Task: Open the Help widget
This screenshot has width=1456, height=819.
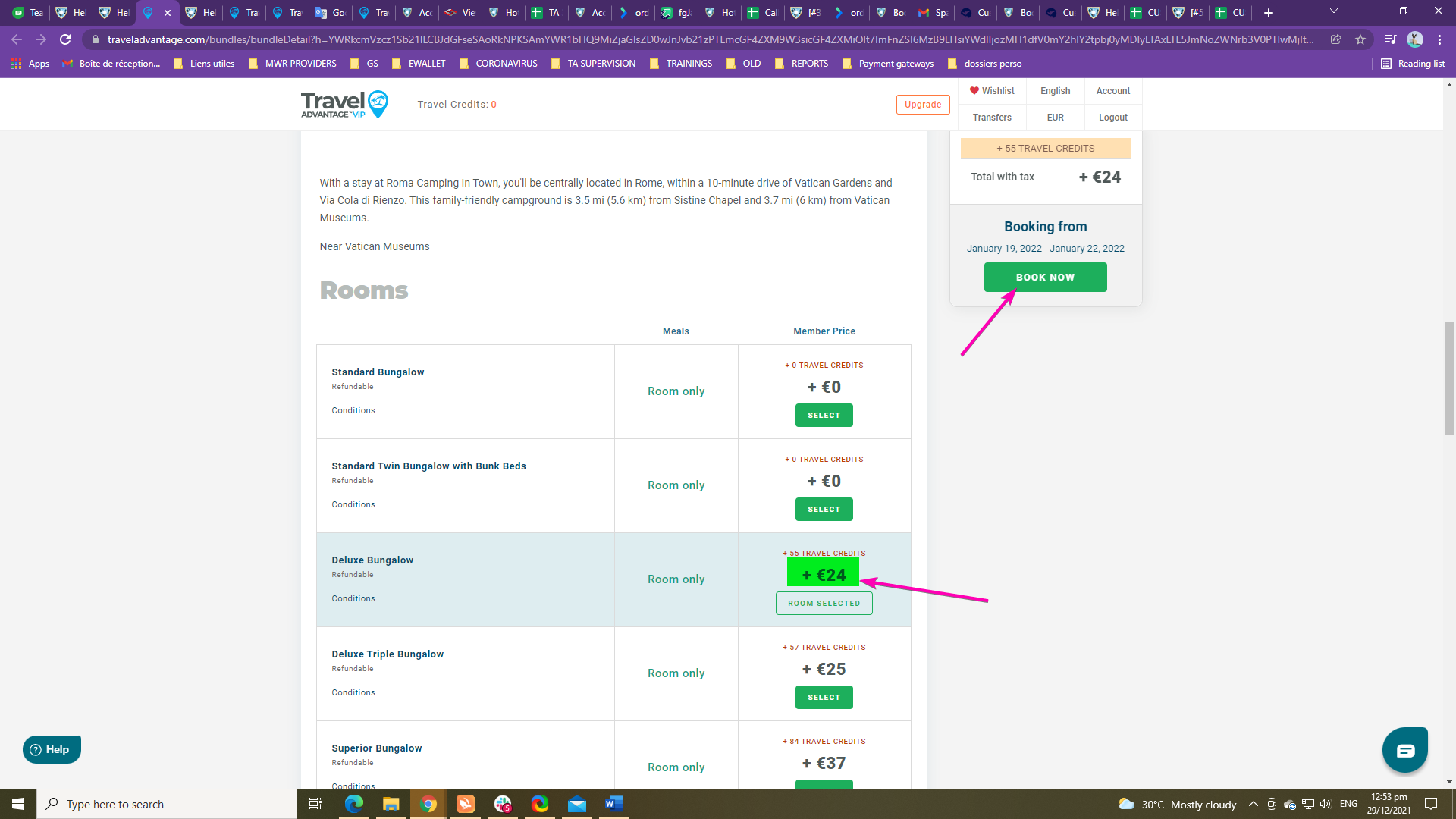Action: coord(52,749)
